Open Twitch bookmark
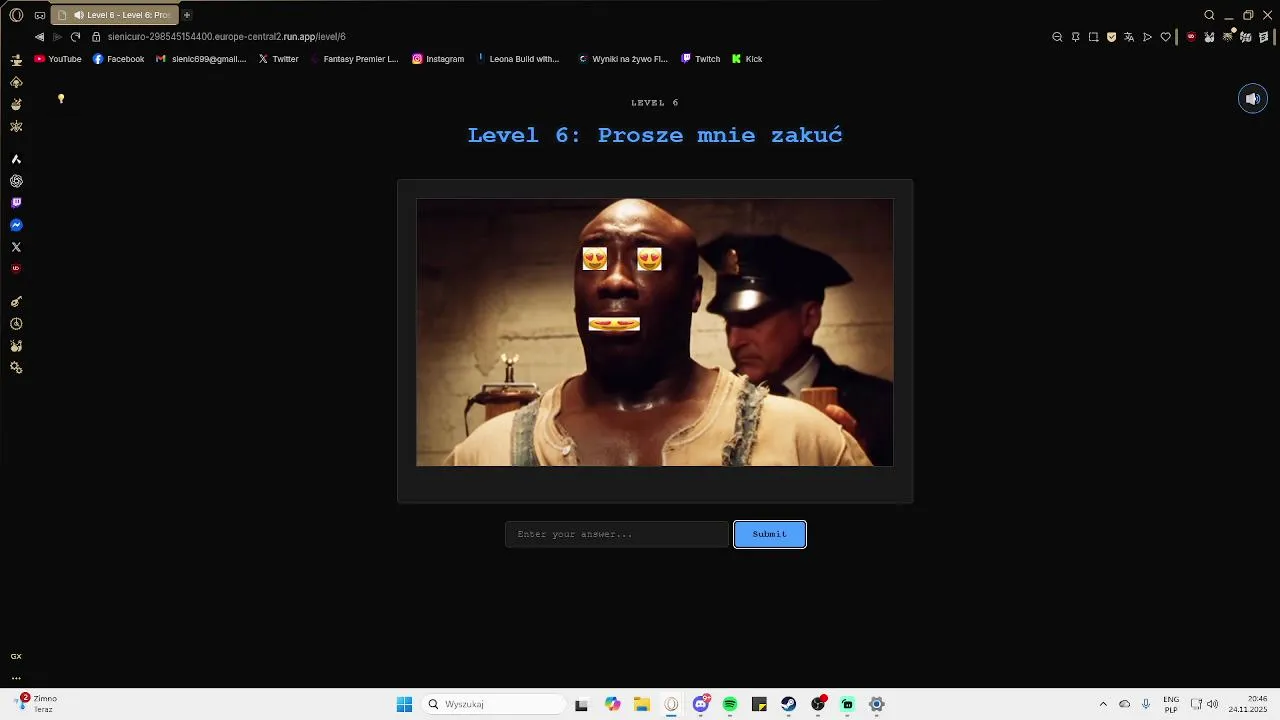The width and height of the screenshot is (1280, 720). [700, 59]
